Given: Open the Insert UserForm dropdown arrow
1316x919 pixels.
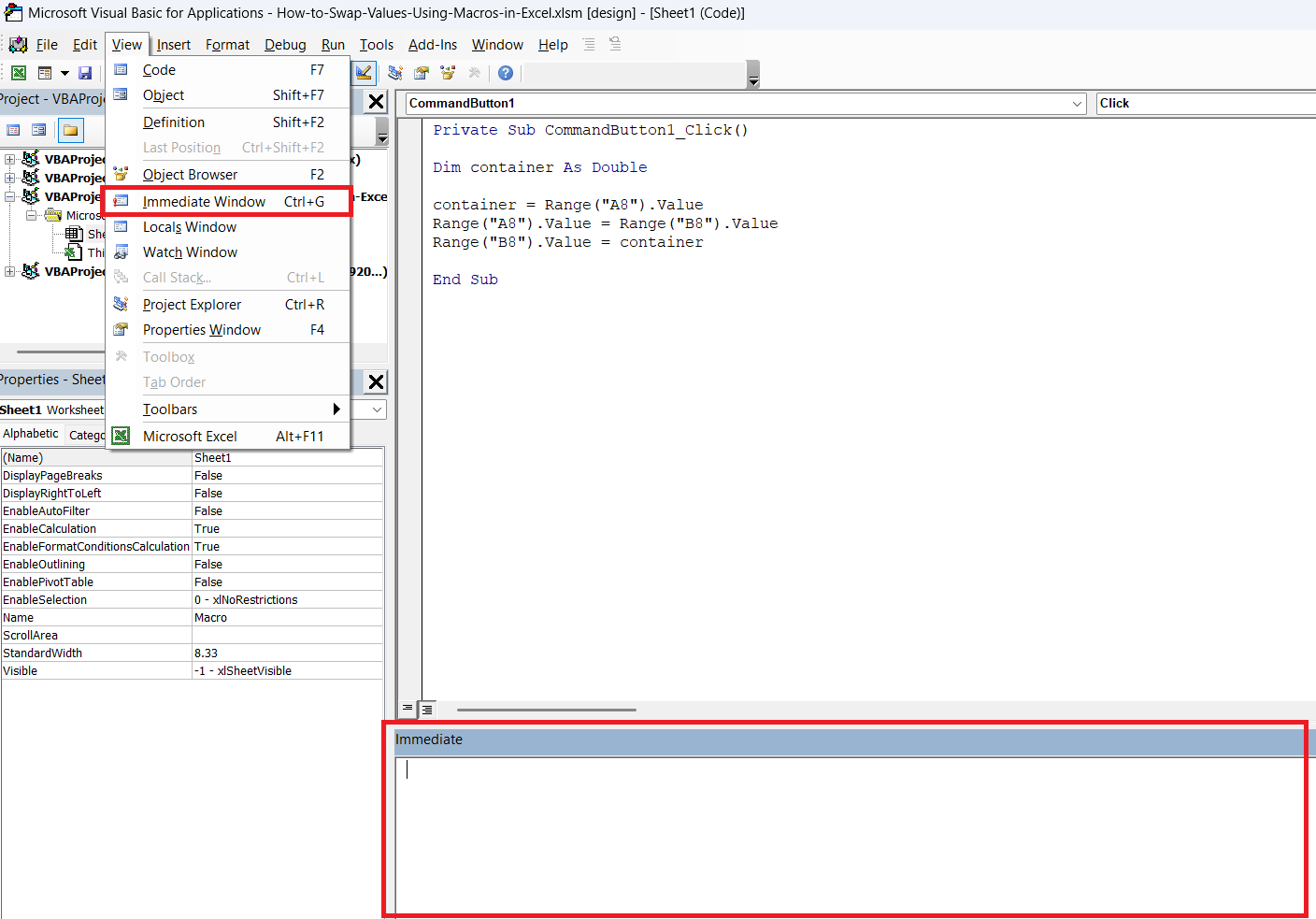Looking at the screenshot, I should (64, 73).
